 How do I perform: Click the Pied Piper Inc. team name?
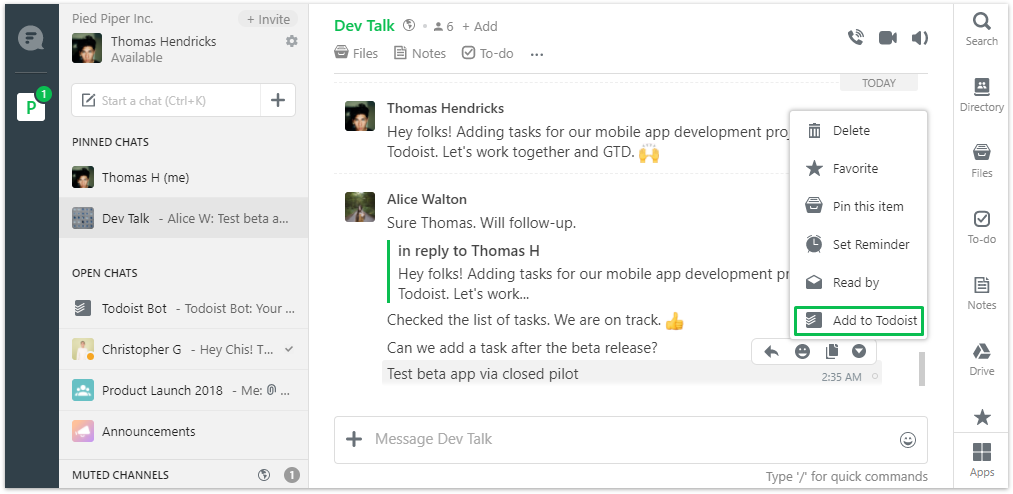tap(112, 19)
